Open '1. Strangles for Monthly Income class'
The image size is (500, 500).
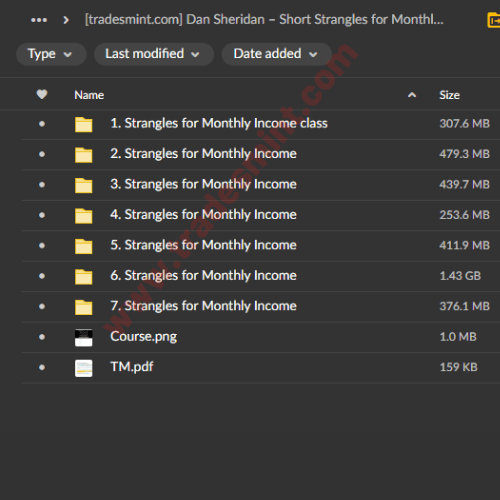[x=219, y=124]
